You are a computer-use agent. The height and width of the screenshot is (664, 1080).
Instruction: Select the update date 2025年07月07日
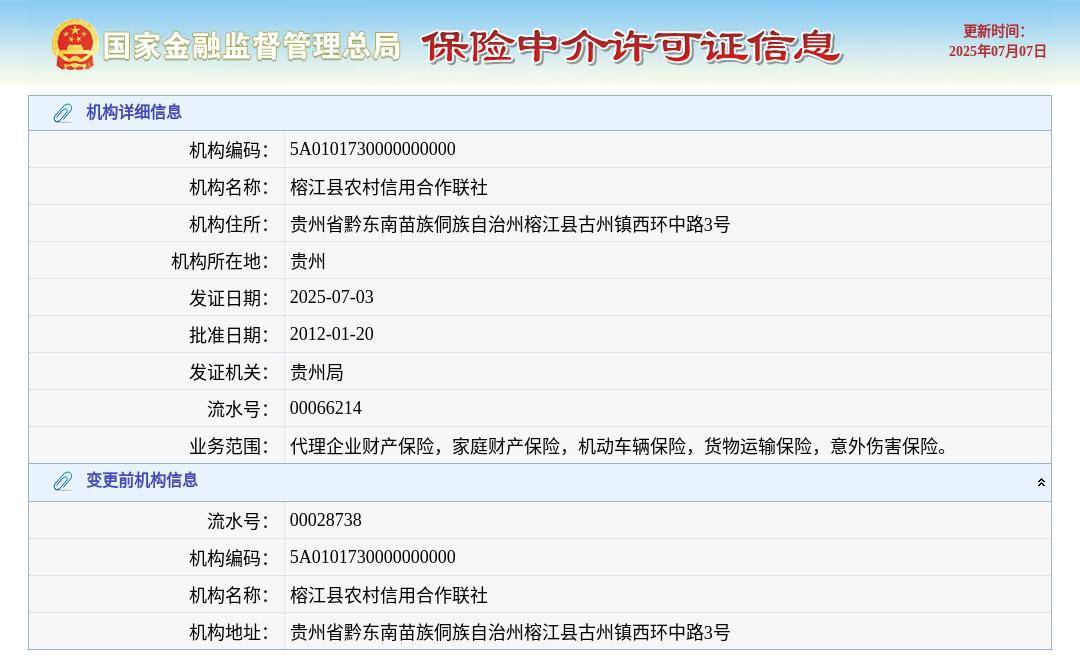pyautogui.click(x=997, y=51)
